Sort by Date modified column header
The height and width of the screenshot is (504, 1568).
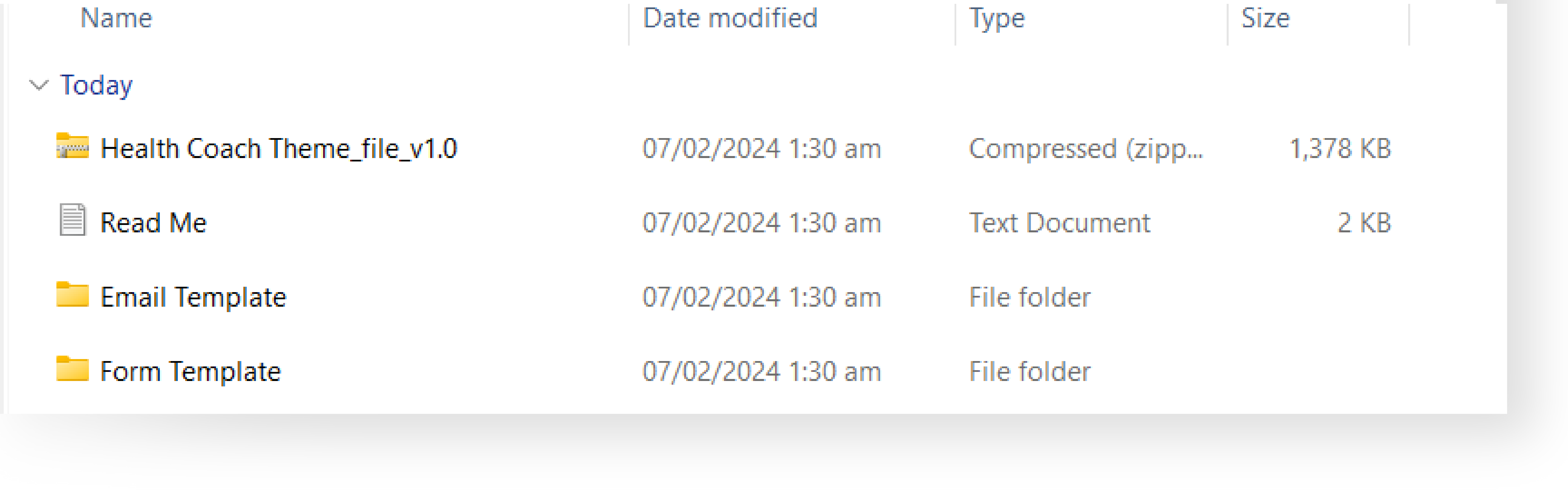point(730,18)
